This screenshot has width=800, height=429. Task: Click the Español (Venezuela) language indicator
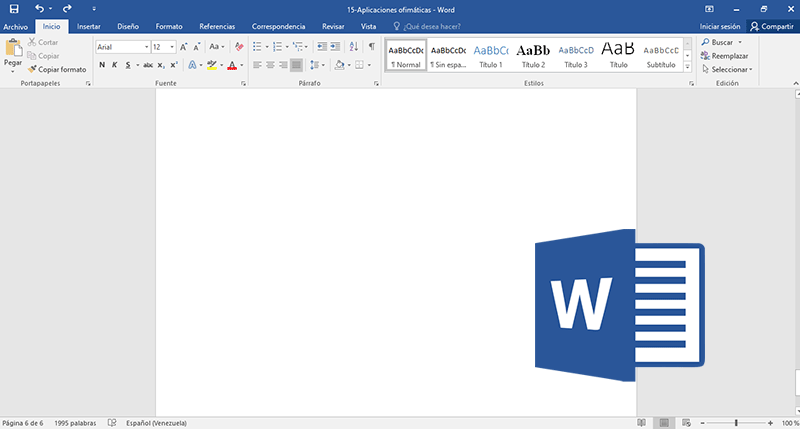click(156, 423)
